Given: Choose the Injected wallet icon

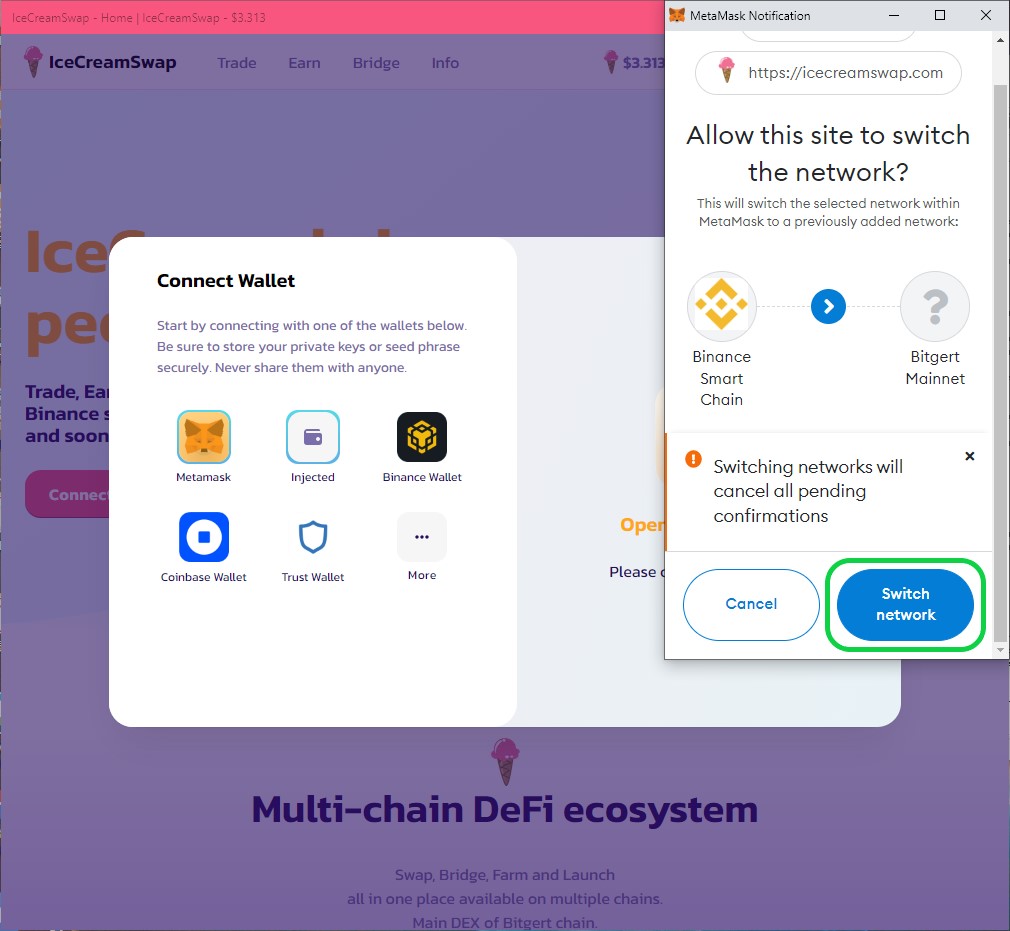Looking at the screenshot, I should 312,437.
